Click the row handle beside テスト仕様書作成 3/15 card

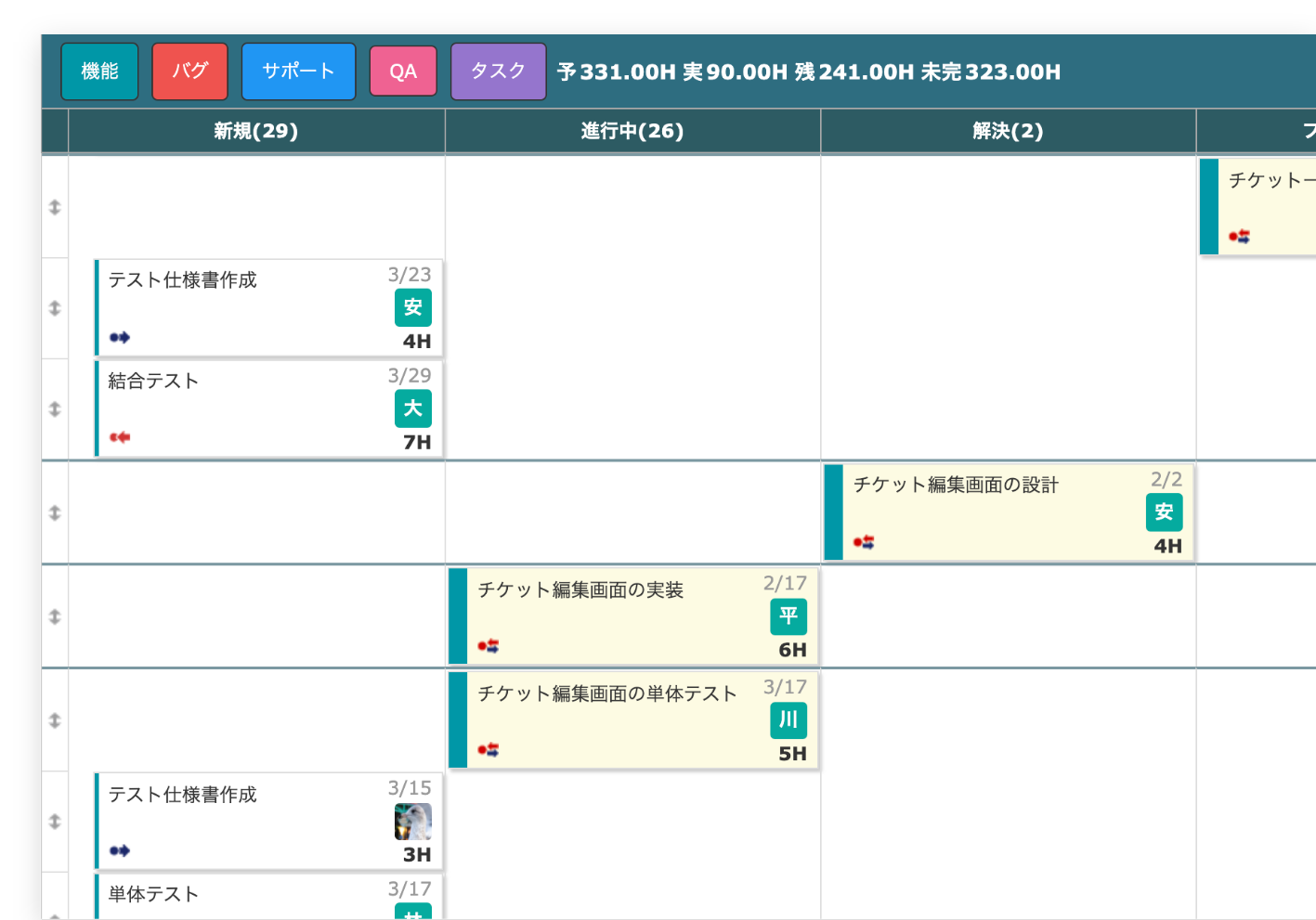(55, 822)
